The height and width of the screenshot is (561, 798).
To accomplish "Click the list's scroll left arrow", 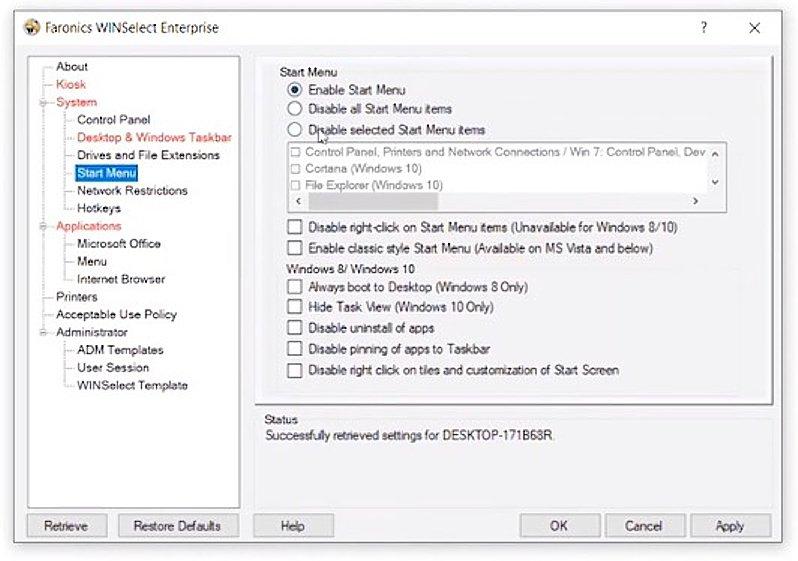I will (299, 201).
